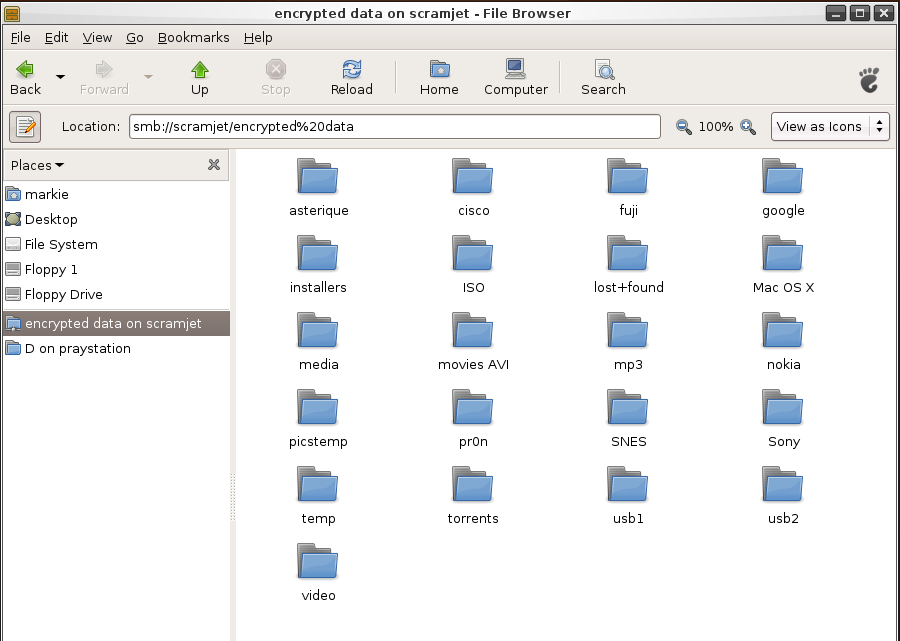Select the media folder icon

(318, 330)
